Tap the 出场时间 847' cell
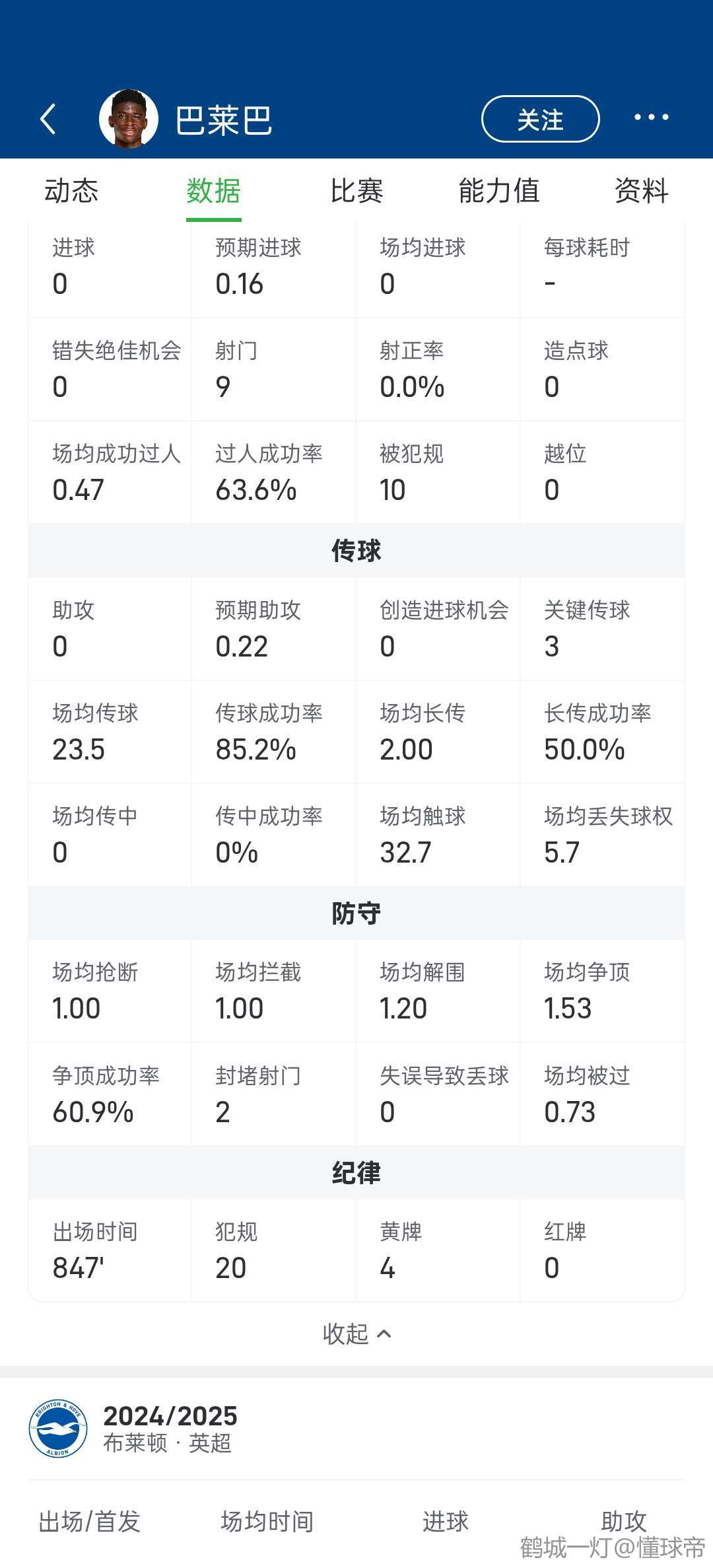The height and width of the screenshot is (1568, 713). coord(110,1250)
